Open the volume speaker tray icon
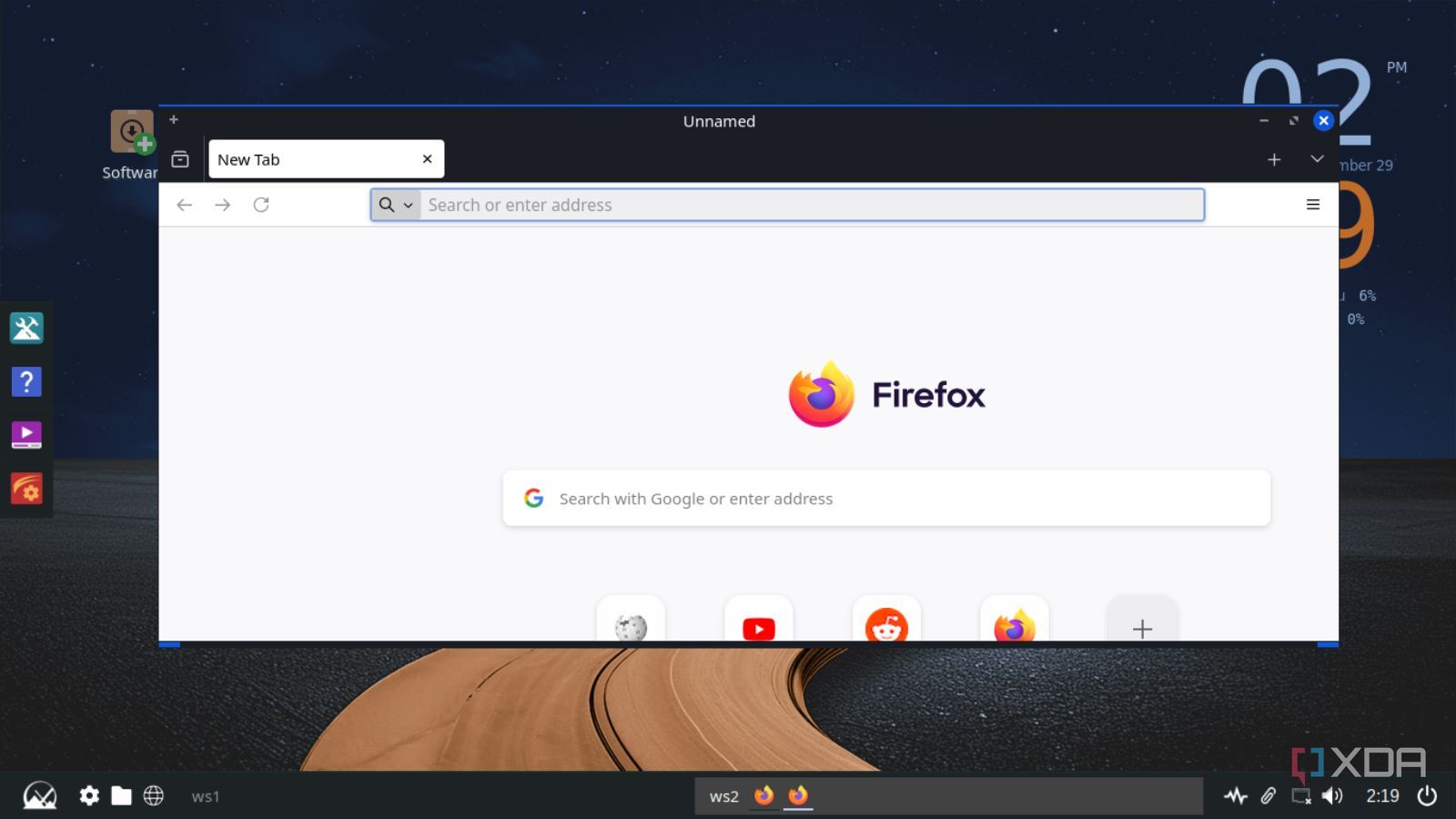The image size is (1456, 819). pyautogui.click(x=1332, y=796)
